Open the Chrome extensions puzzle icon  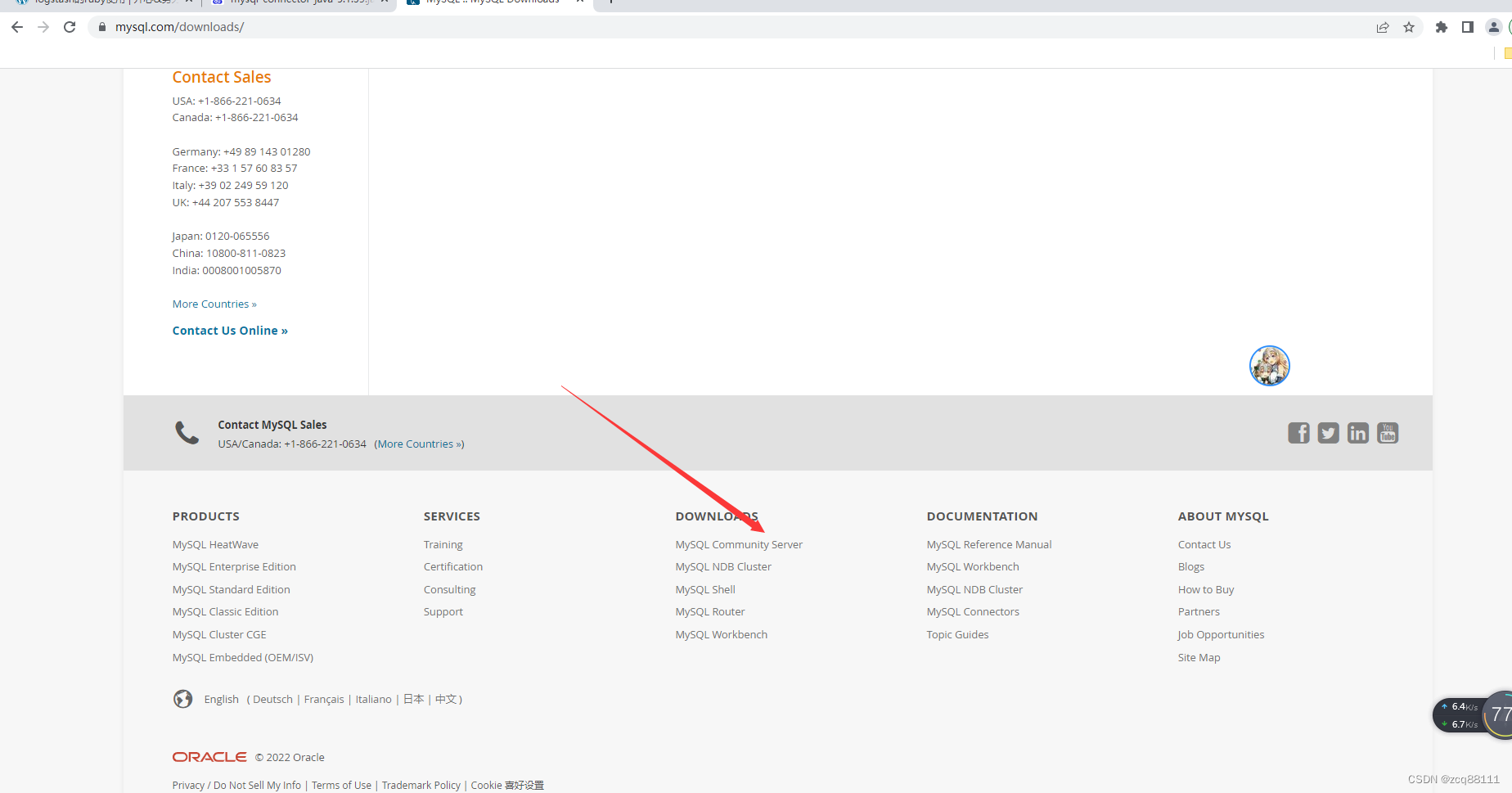1441,26
